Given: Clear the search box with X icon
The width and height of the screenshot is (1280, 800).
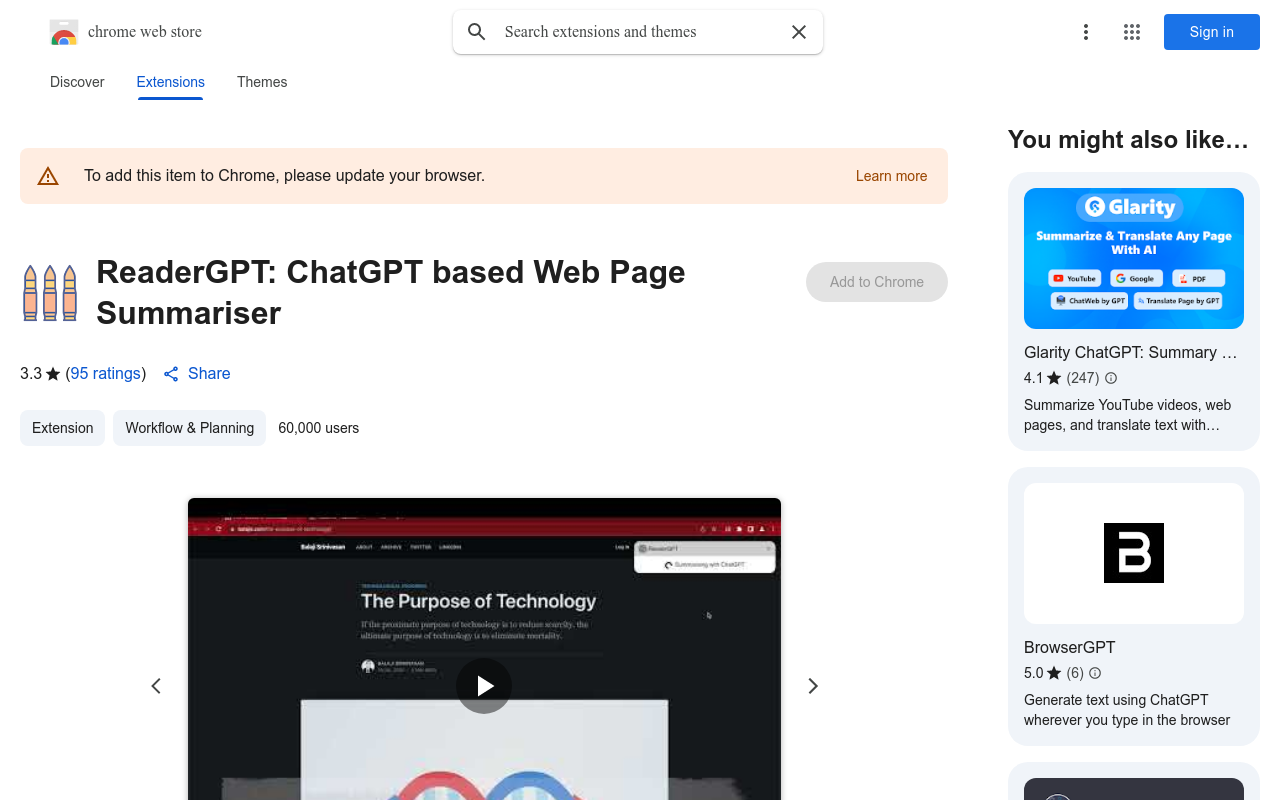Looking at the screenshot, I should [799, 32].
